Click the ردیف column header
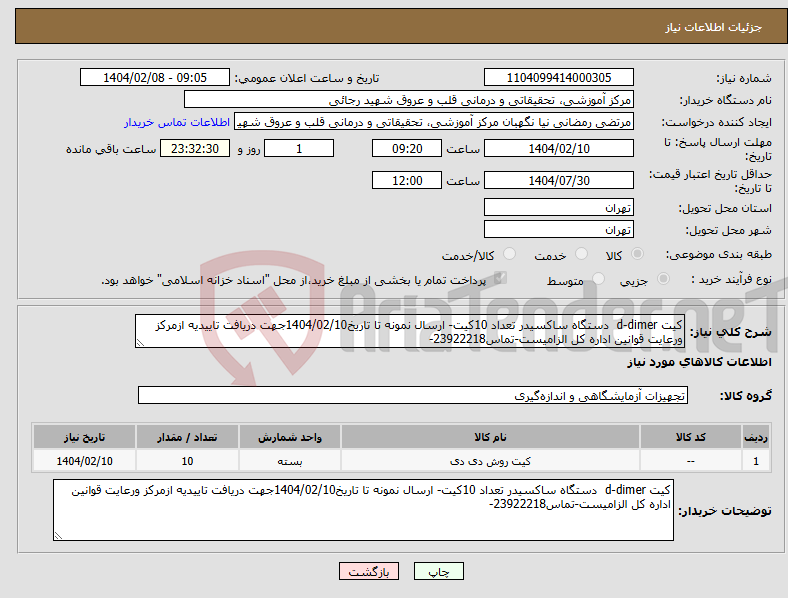788x598 pixels. [756, 437]
